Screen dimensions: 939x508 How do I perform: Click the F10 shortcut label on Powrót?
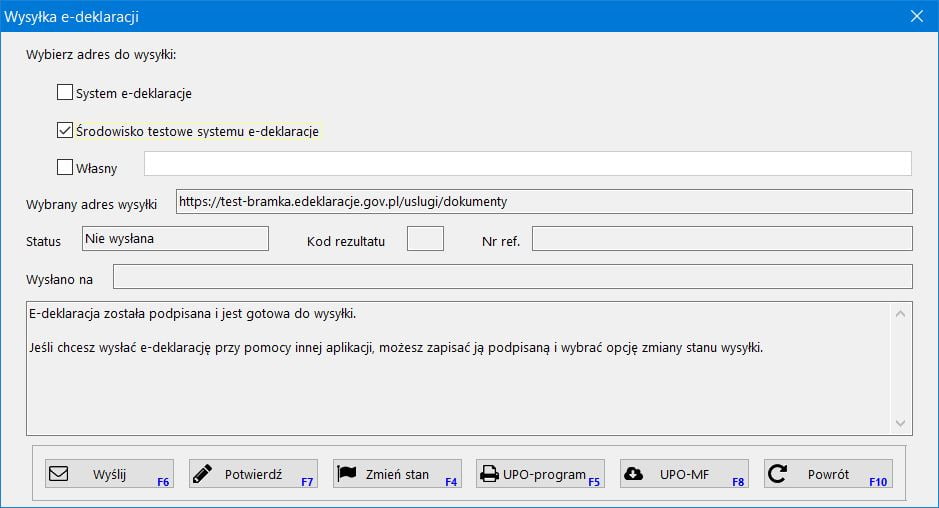[x=877, y=482]
